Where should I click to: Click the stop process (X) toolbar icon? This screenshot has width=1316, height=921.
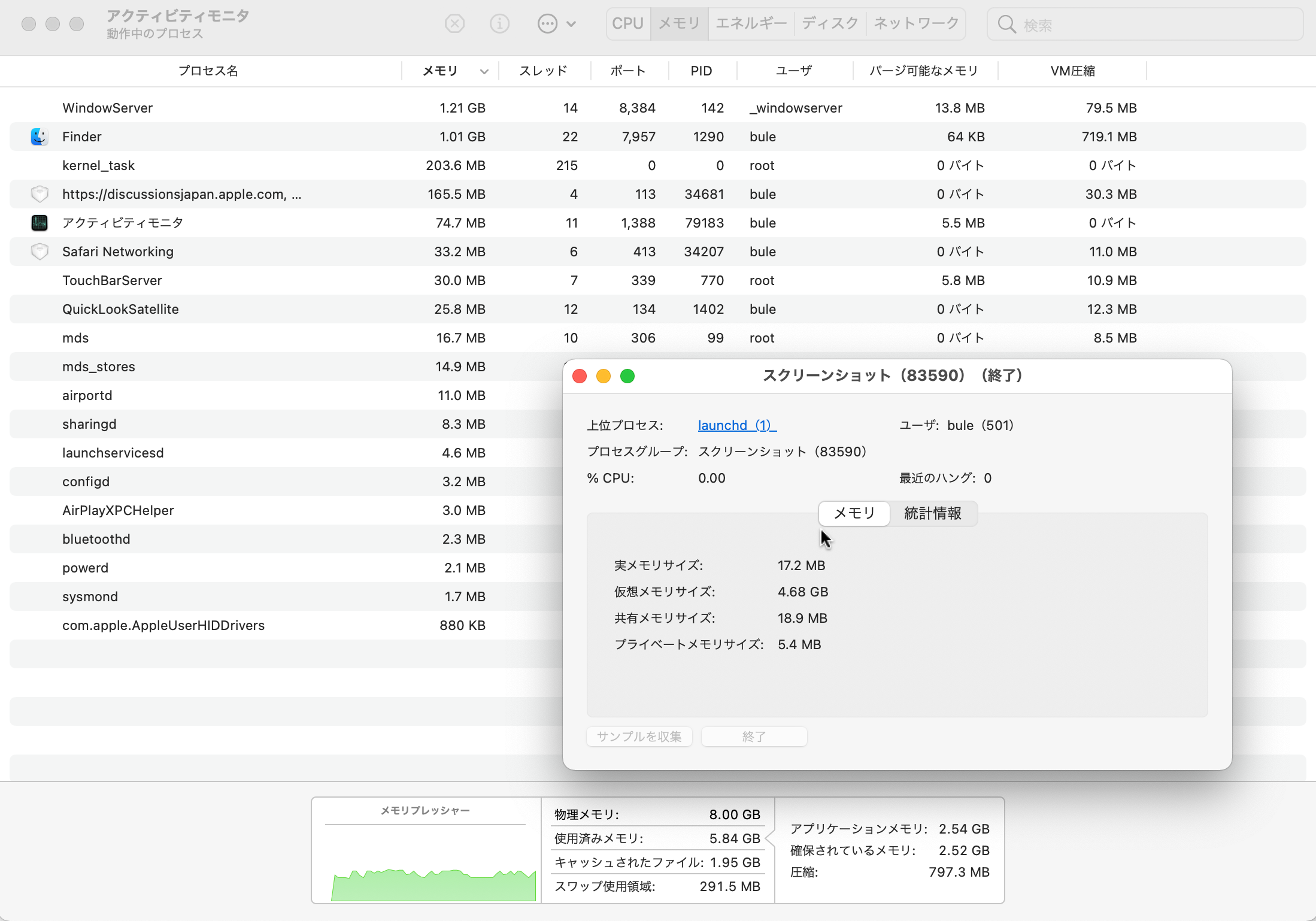click(454, 24)
